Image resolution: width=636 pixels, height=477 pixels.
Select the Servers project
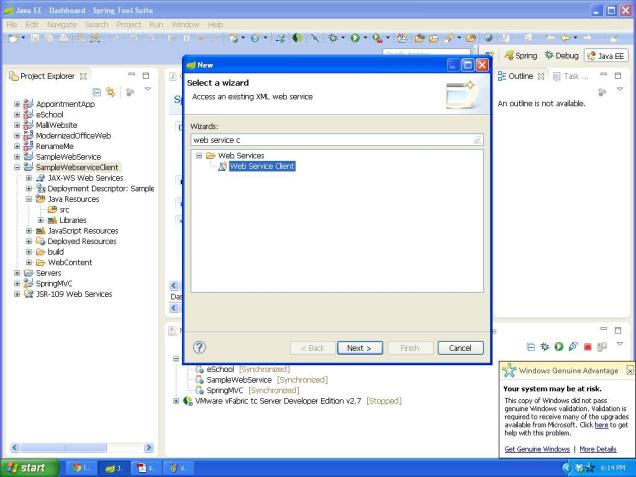(48, 273)
